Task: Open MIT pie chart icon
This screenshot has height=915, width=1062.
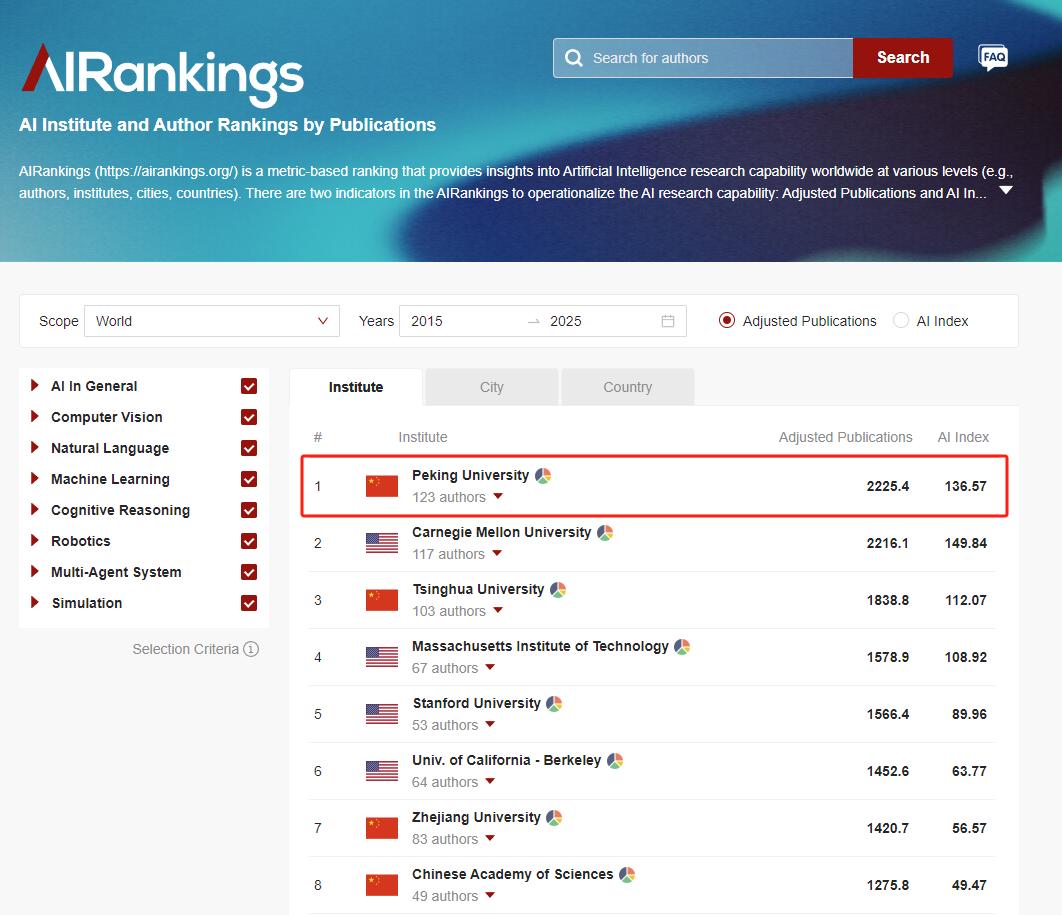Action: click(x=682, y=646)
